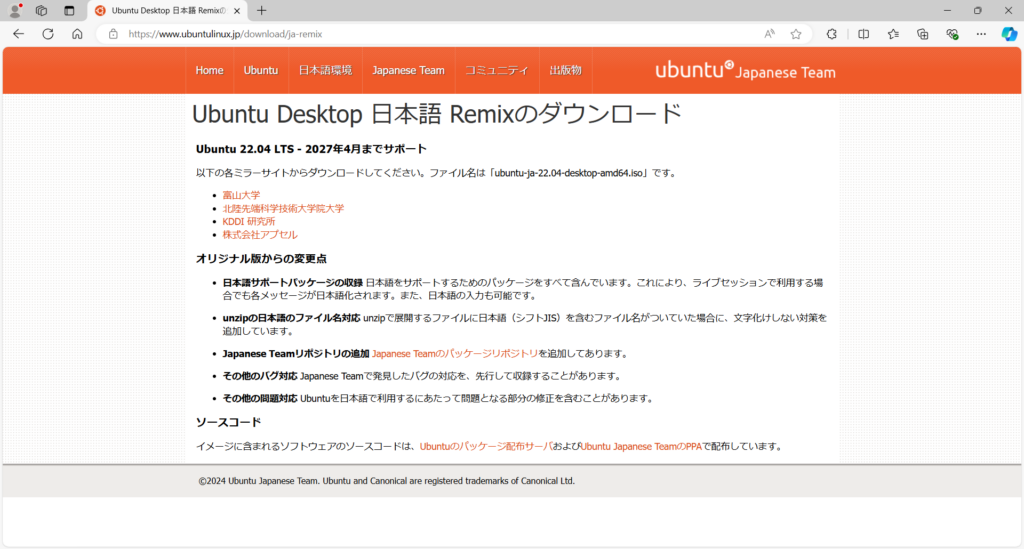
Task: Download from KDDI 研究所 mirror link
Action: [x=249, y=221]
